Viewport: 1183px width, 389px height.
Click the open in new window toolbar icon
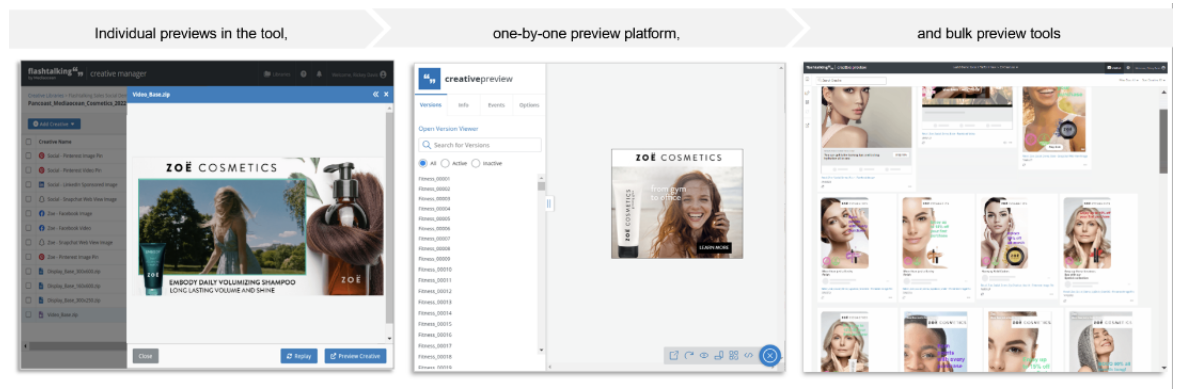pos(674,355)
